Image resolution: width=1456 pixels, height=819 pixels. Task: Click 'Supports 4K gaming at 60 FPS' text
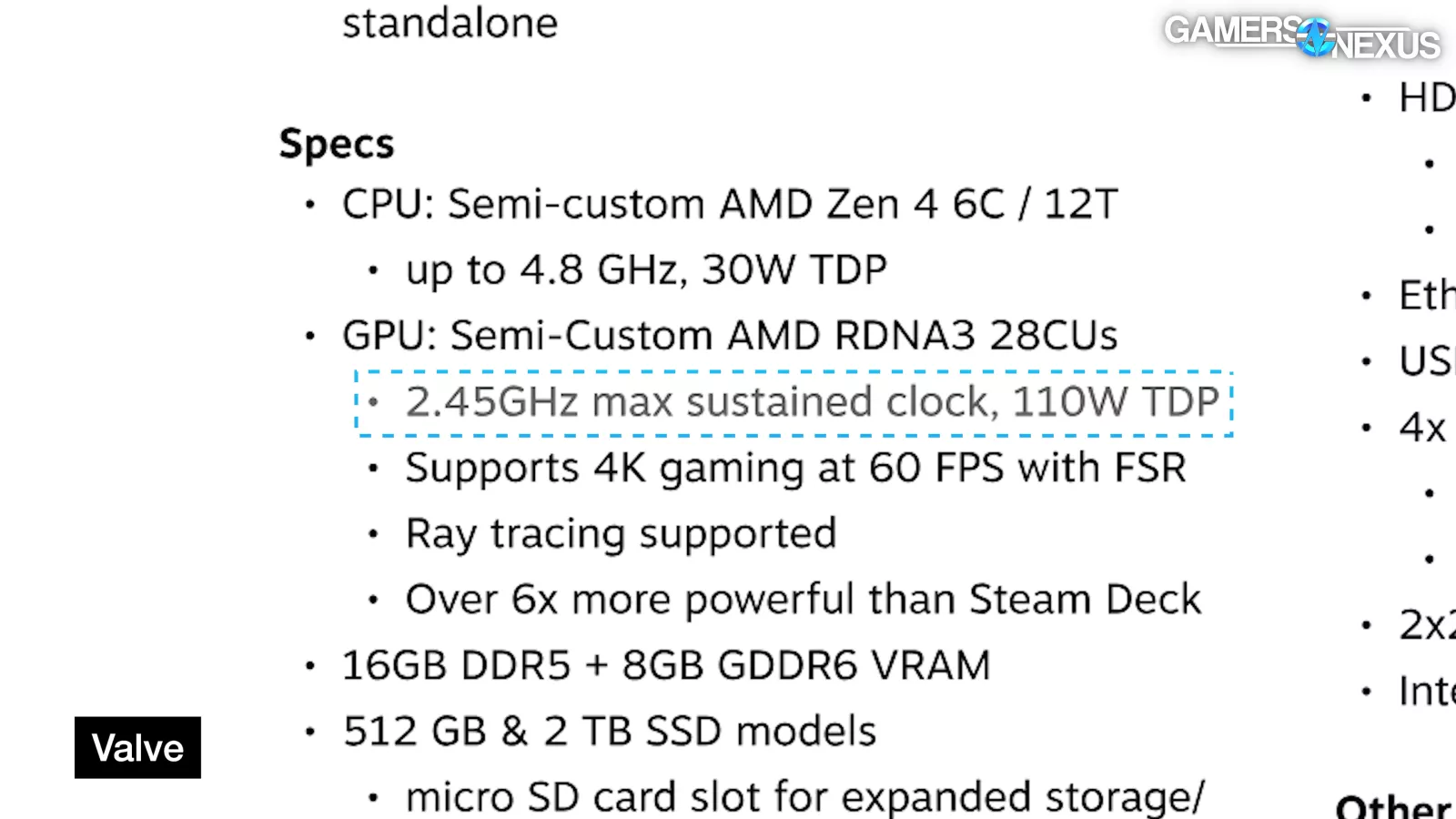pyautogui.click(x=795, y=468)
